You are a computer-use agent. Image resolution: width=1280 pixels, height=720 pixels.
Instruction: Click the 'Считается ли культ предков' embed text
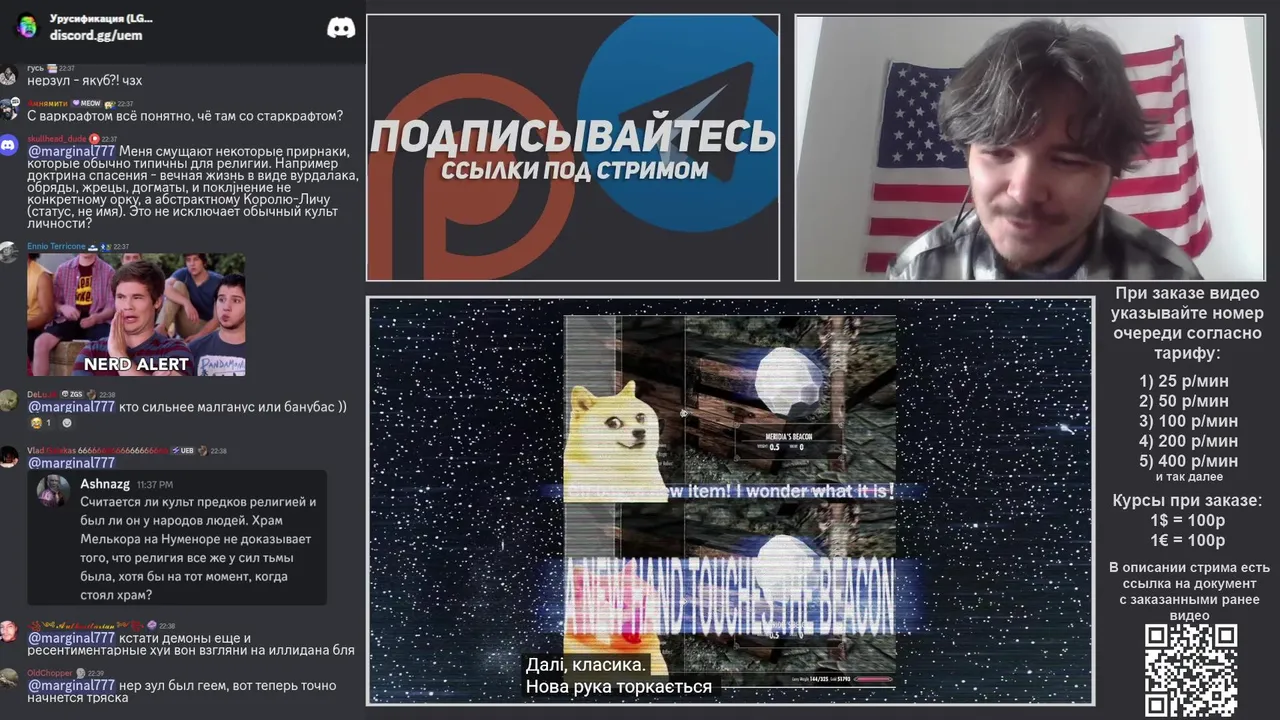click(198, 548)
